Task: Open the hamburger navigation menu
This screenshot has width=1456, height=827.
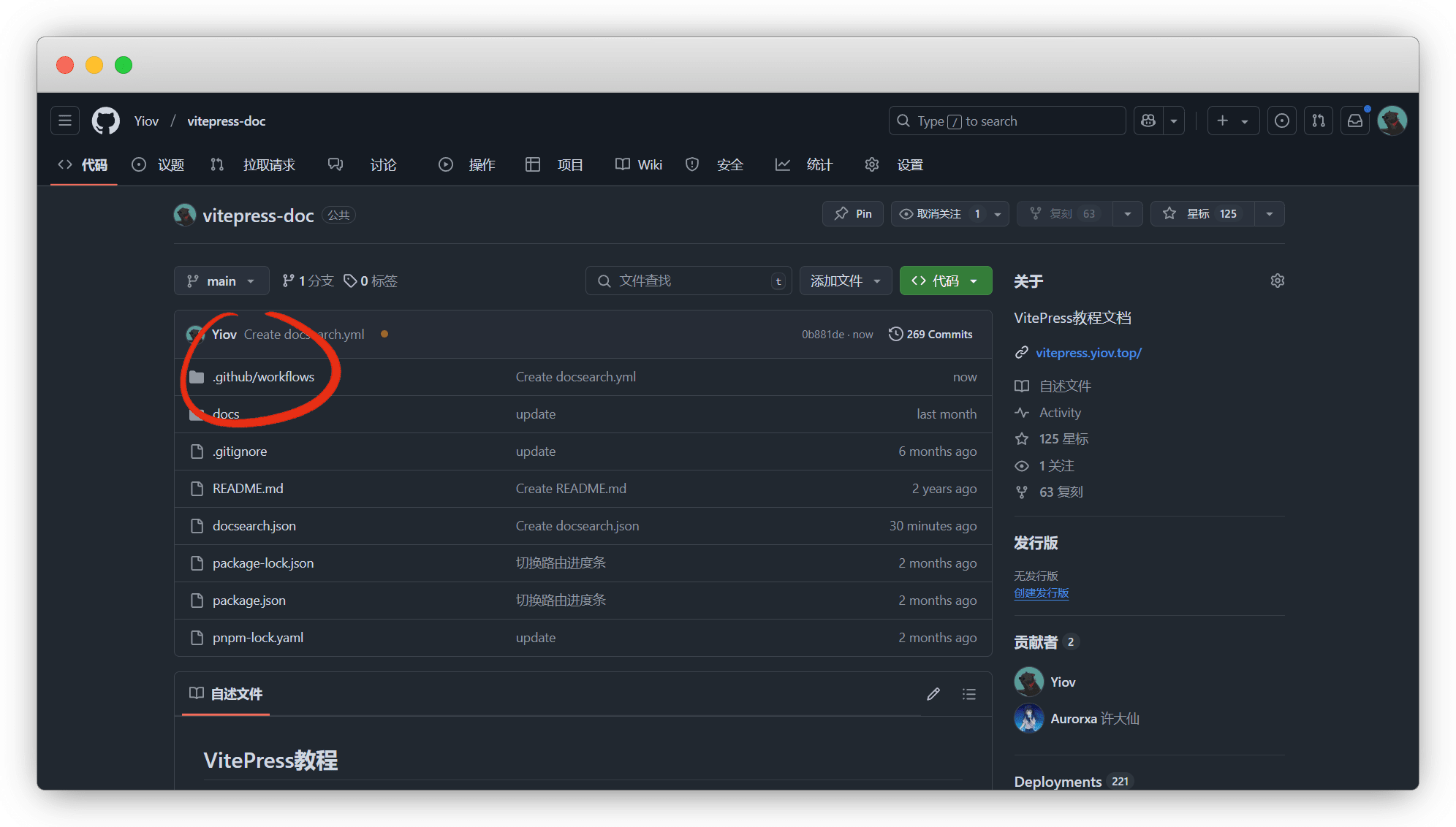Action: pyautogui.click(x=65, y=121)
